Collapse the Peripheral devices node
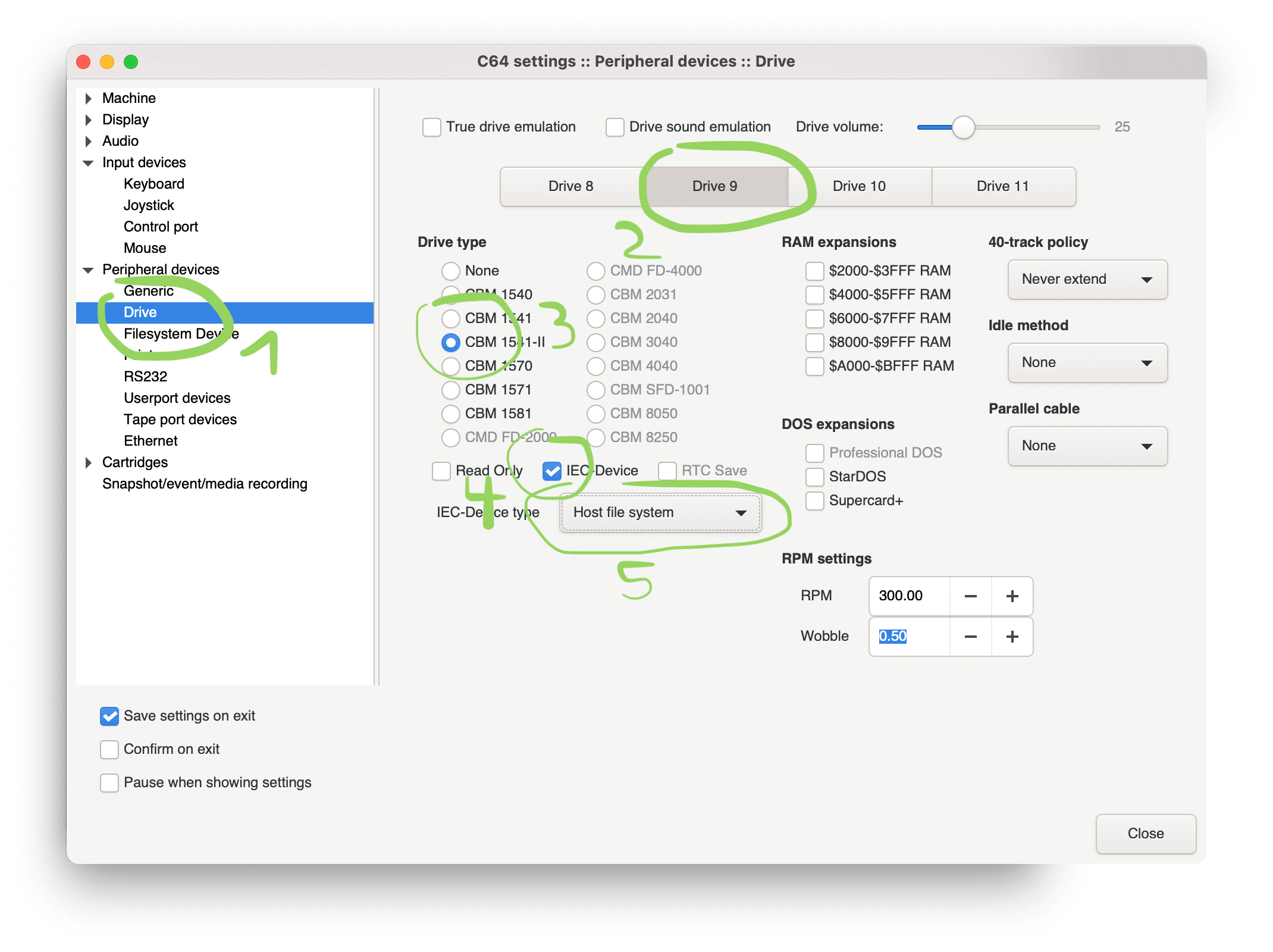The height and width of the screenshot is (952, 1273). tap(88, 270)
